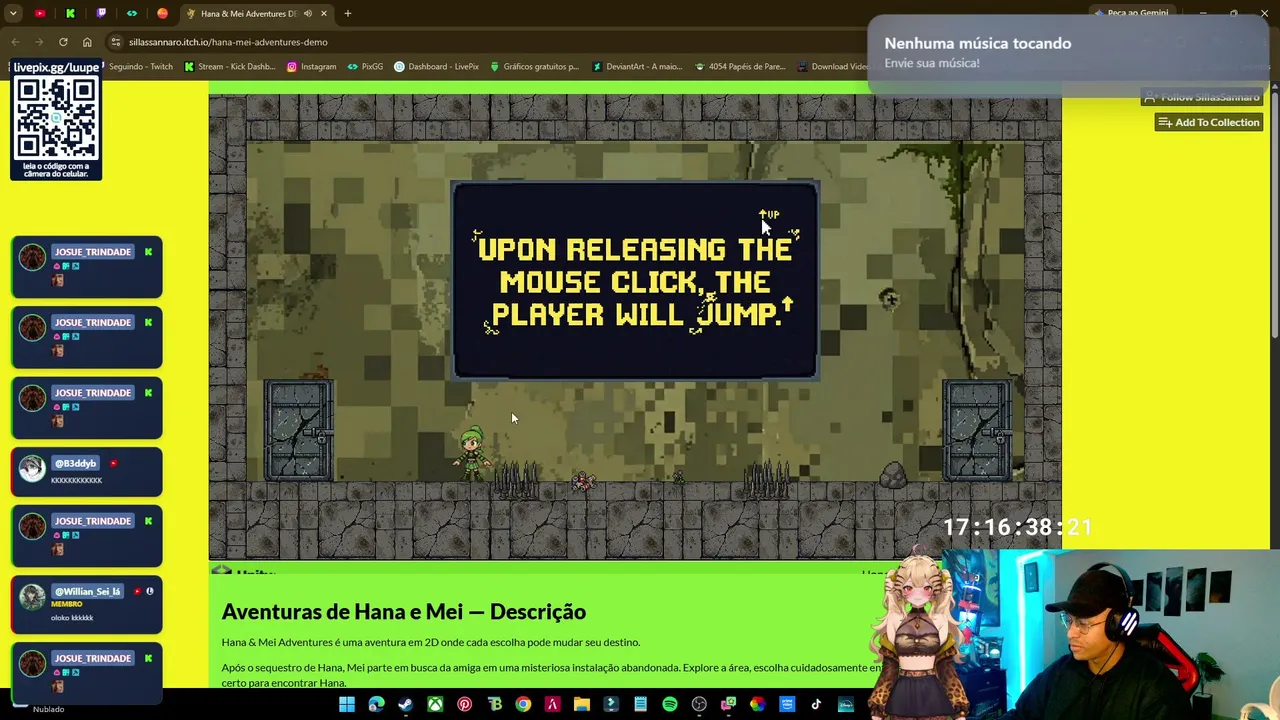Add the game to a collection
The height and width of the screenshot is (720, 1280).
pos(1208,122)
